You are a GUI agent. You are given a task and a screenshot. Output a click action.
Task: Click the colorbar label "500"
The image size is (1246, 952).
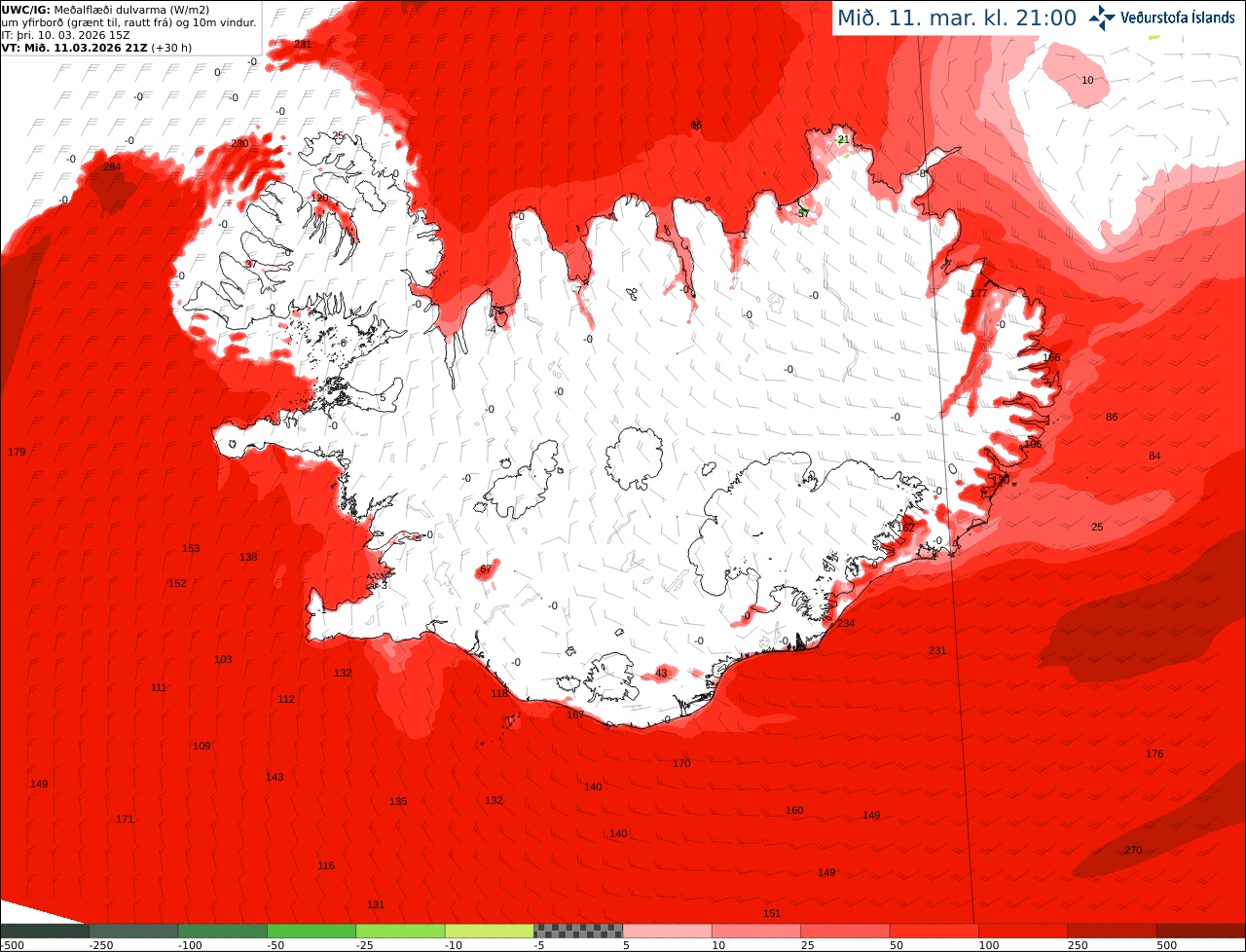point(1167,945)
